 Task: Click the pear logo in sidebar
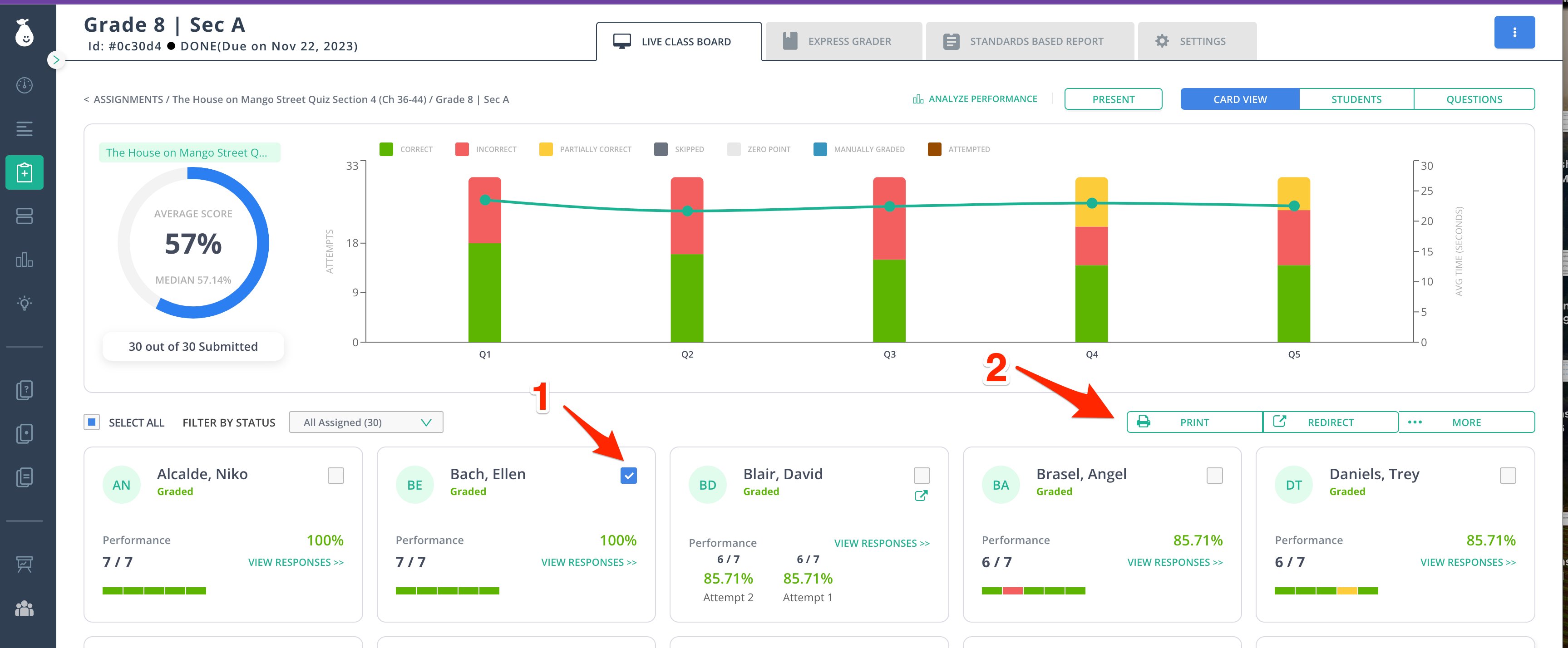pos(25,32)
